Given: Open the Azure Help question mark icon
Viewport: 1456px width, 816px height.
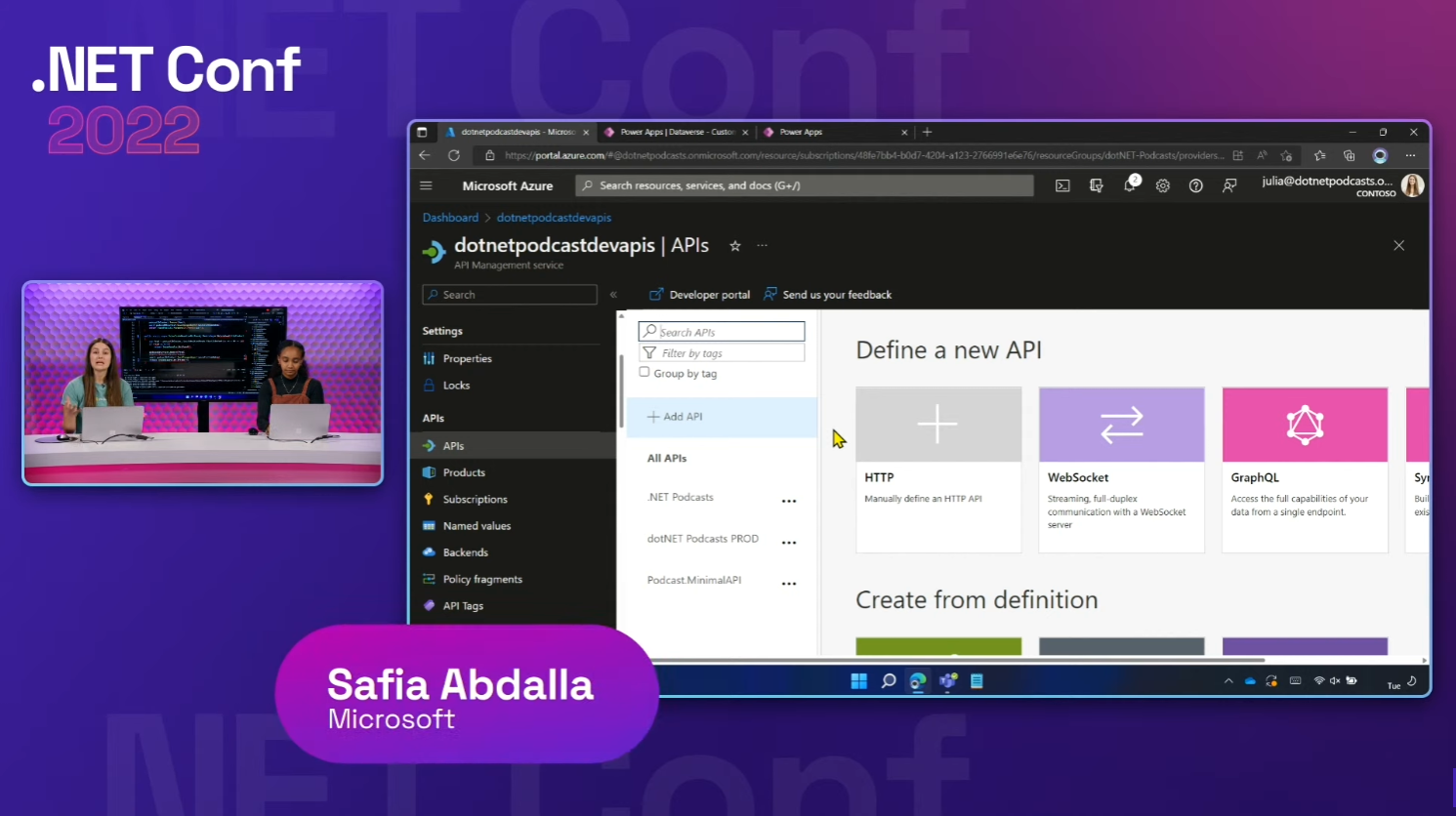Looking at the screenshot, I should tap(1196, 185).
